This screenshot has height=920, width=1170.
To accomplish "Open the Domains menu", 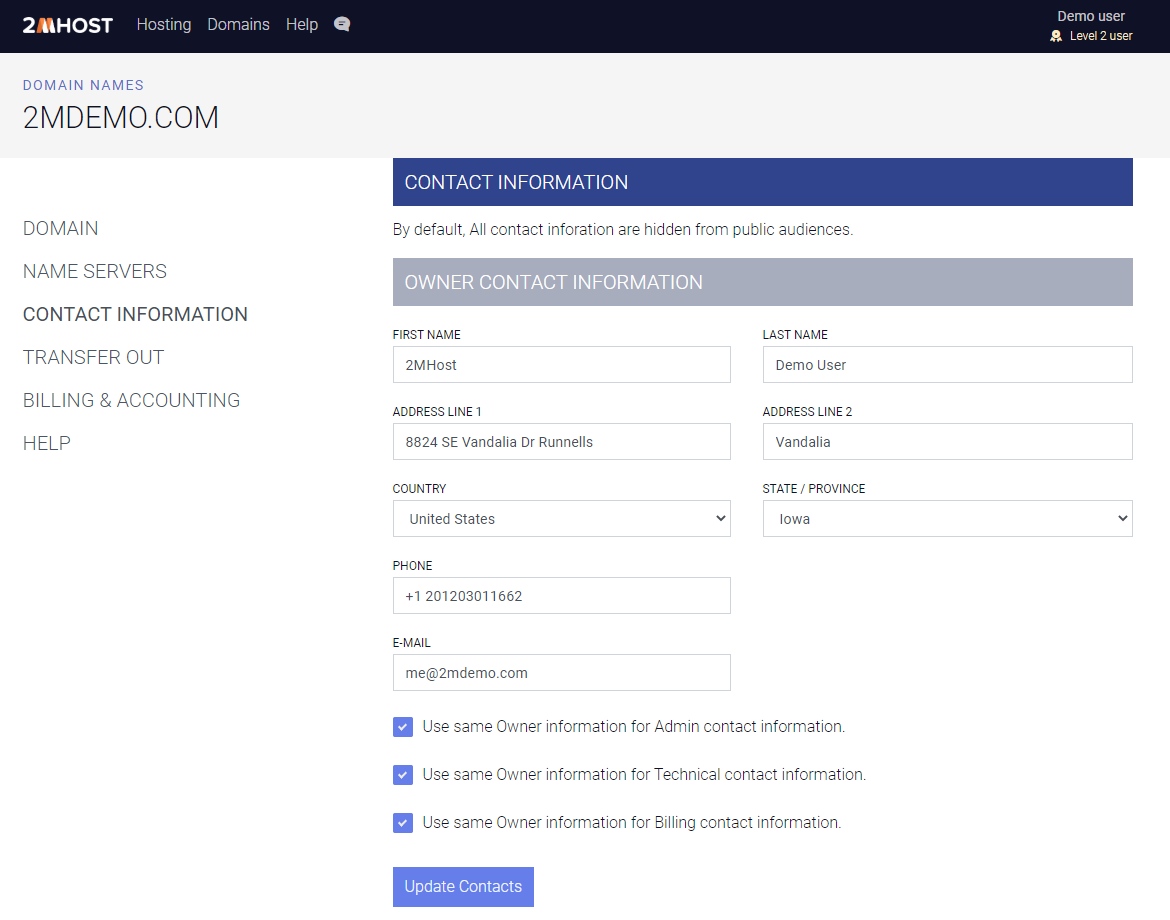I will pyautogui.click(x=238, y=25).
